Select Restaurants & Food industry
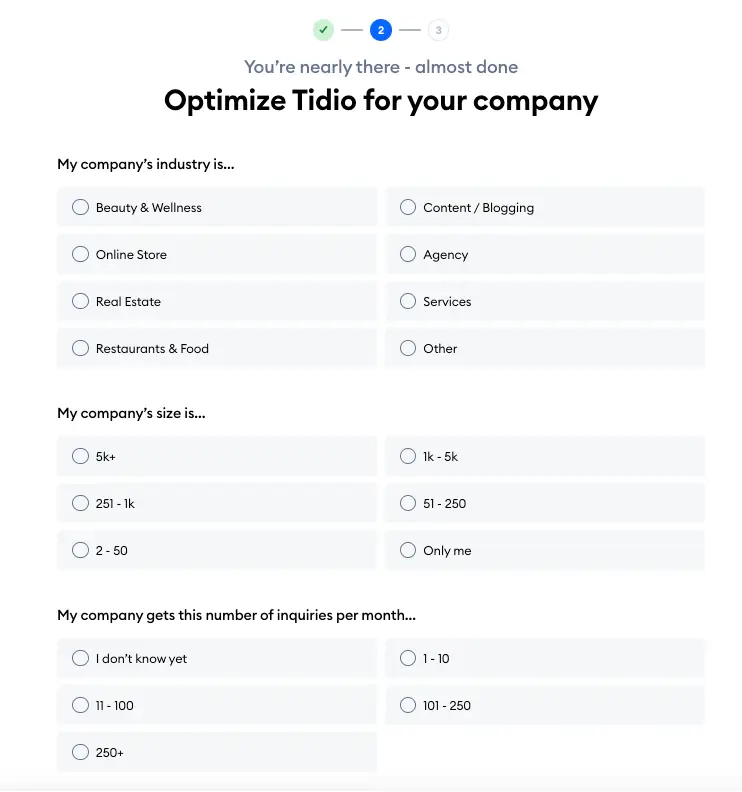This screenshot has height=792, width=742. (x=217, y=348)
